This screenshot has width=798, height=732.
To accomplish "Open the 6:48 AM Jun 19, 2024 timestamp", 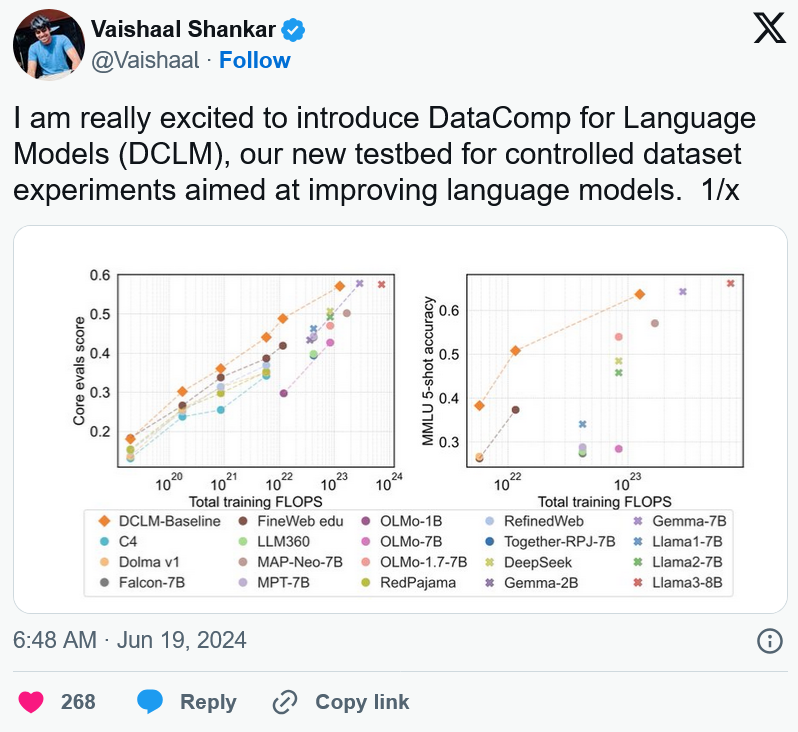I will coord(130,640).
